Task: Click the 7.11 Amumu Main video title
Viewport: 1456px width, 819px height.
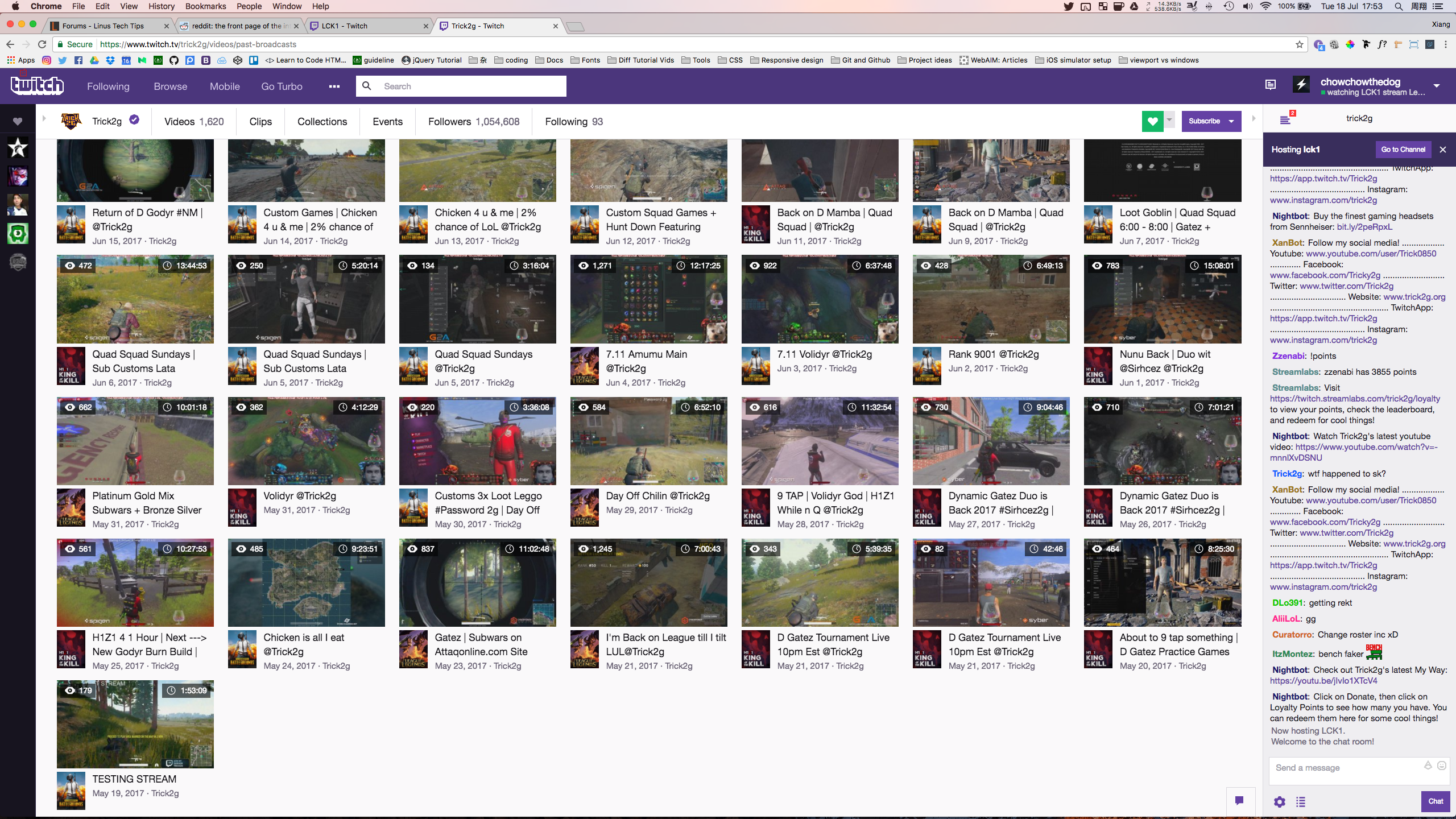Action: point(646,361)
